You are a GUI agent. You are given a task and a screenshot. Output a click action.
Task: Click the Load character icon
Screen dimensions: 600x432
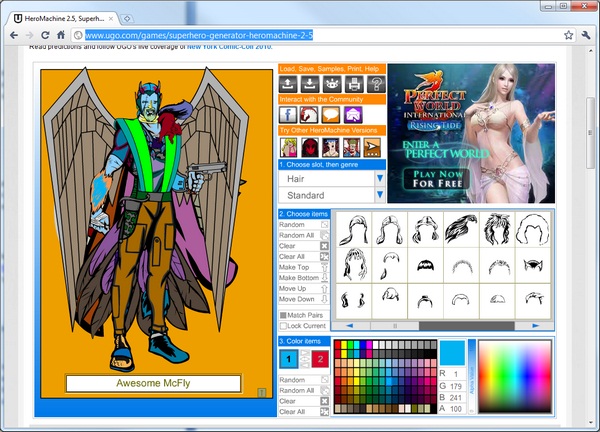(288, 84)
